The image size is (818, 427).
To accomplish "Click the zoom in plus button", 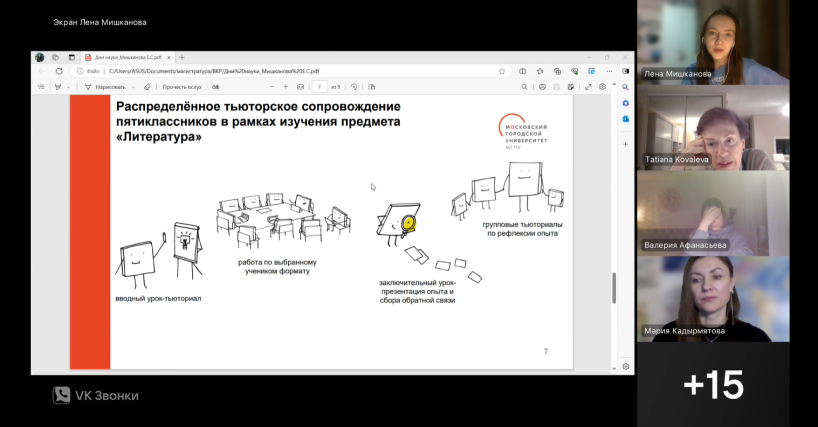I will tap(285, 87).
